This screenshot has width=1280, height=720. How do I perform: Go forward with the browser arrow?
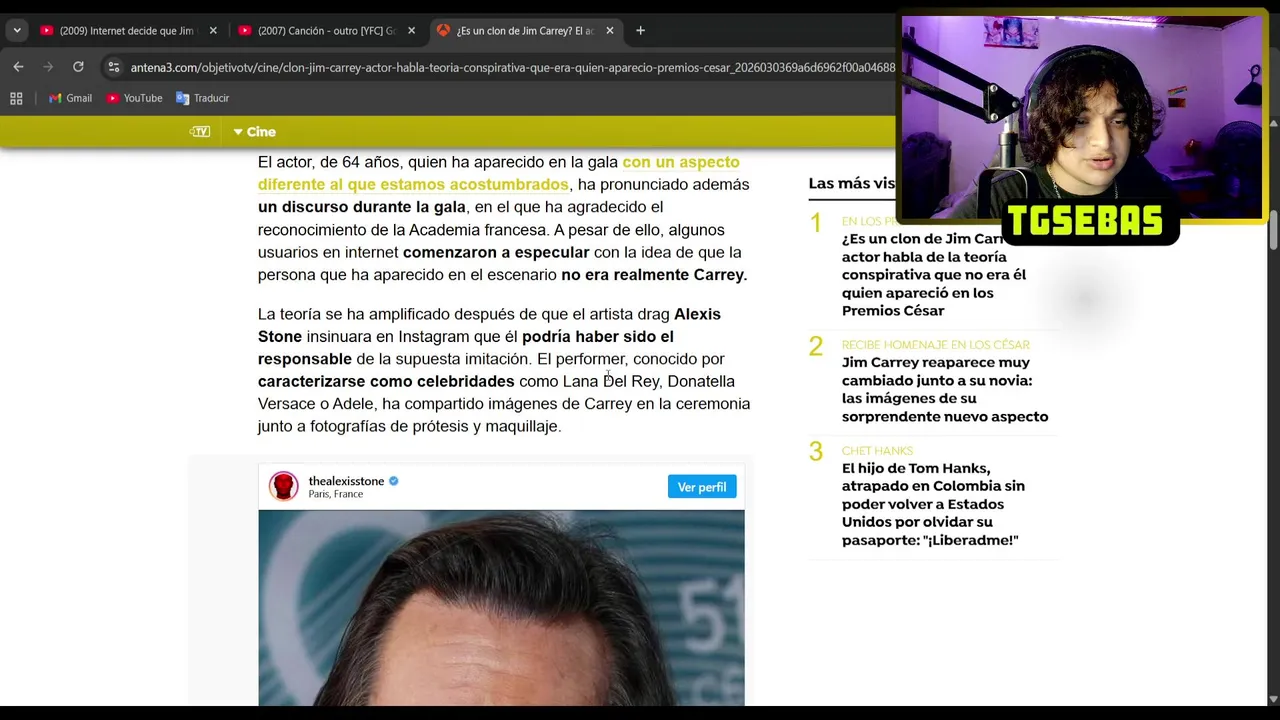coord(48,67)
